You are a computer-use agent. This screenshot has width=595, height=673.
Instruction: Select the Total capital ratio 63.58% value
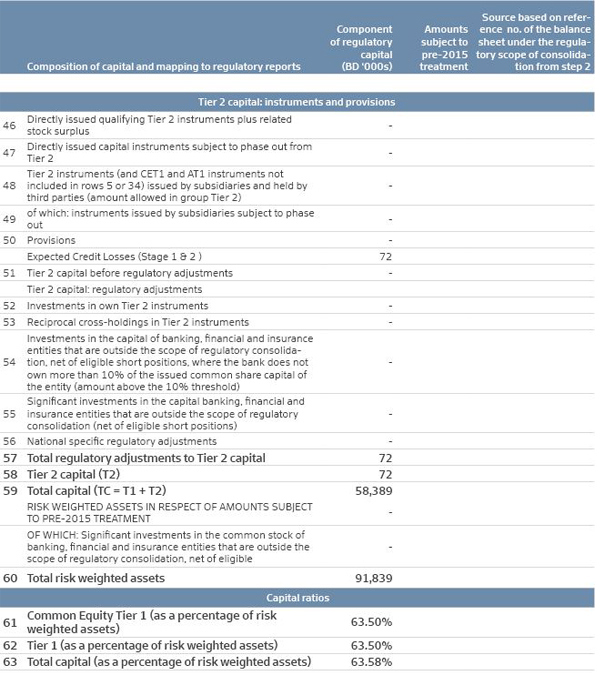(x=371, y=662)
